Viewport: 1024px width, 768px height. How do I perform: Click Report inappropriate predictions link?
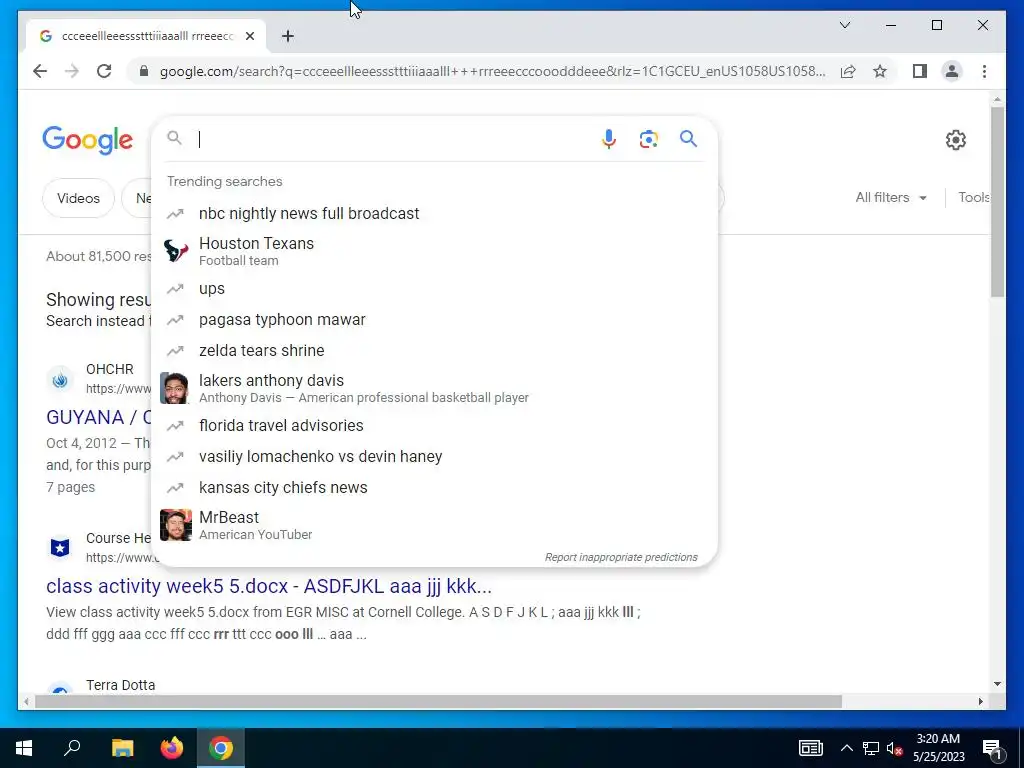621,557
